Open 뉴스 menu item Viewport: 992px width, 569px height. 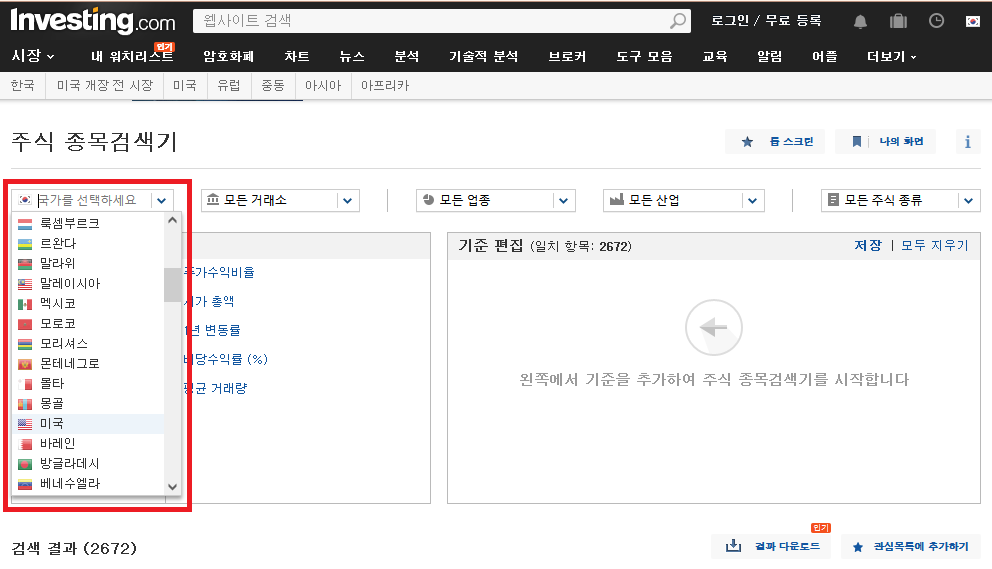click(352, 56)
